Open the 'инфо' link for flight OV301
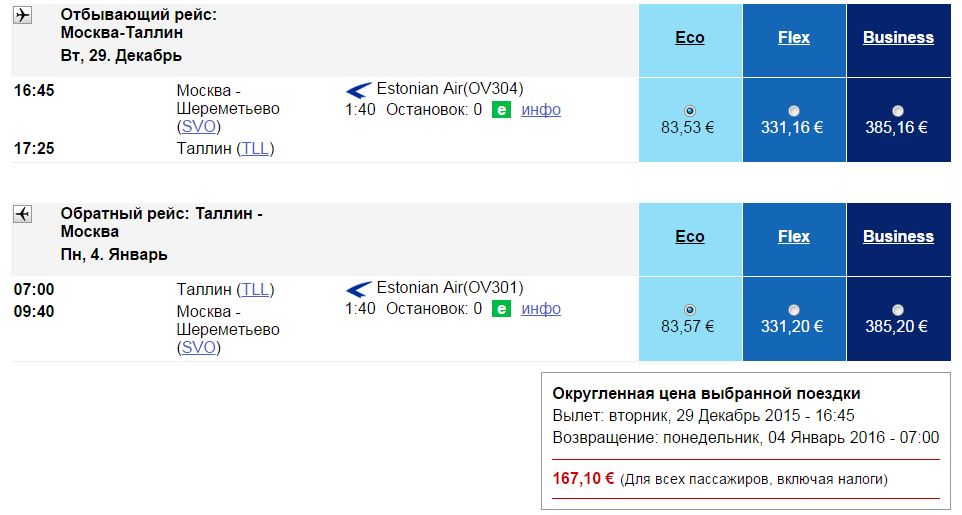The width and height of the screenshot is (962, 515). (541, 309)
